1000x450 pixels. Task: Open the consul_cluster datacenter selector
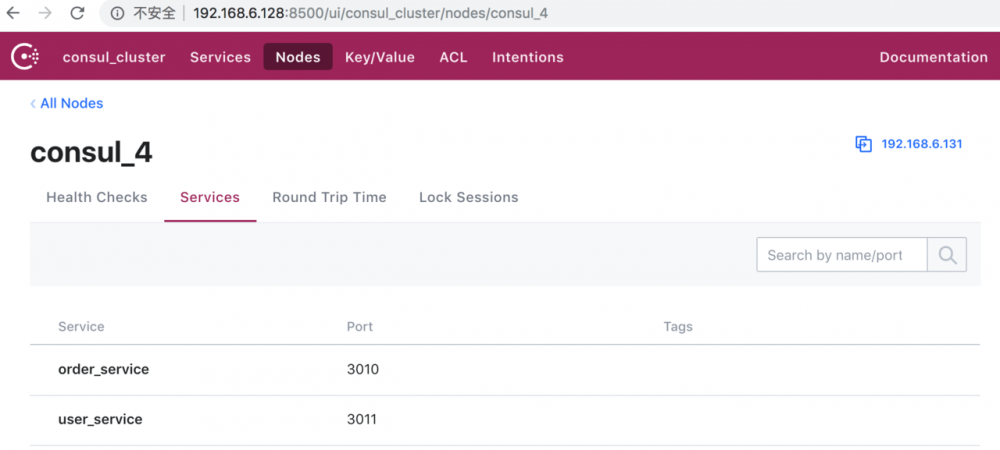tap(114, 57)
